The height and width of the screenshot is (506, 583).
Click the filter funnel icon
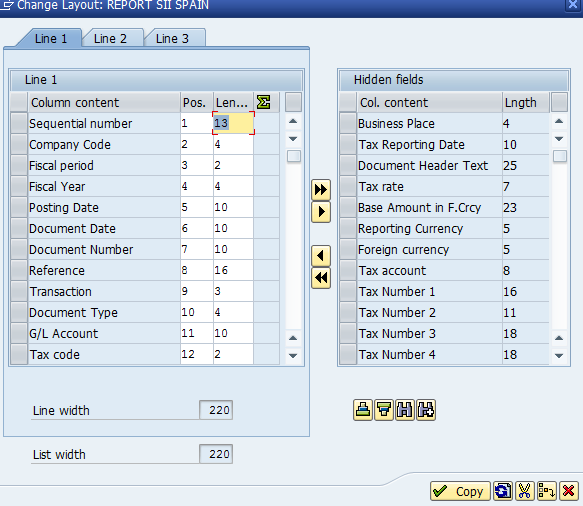(384, 410)
